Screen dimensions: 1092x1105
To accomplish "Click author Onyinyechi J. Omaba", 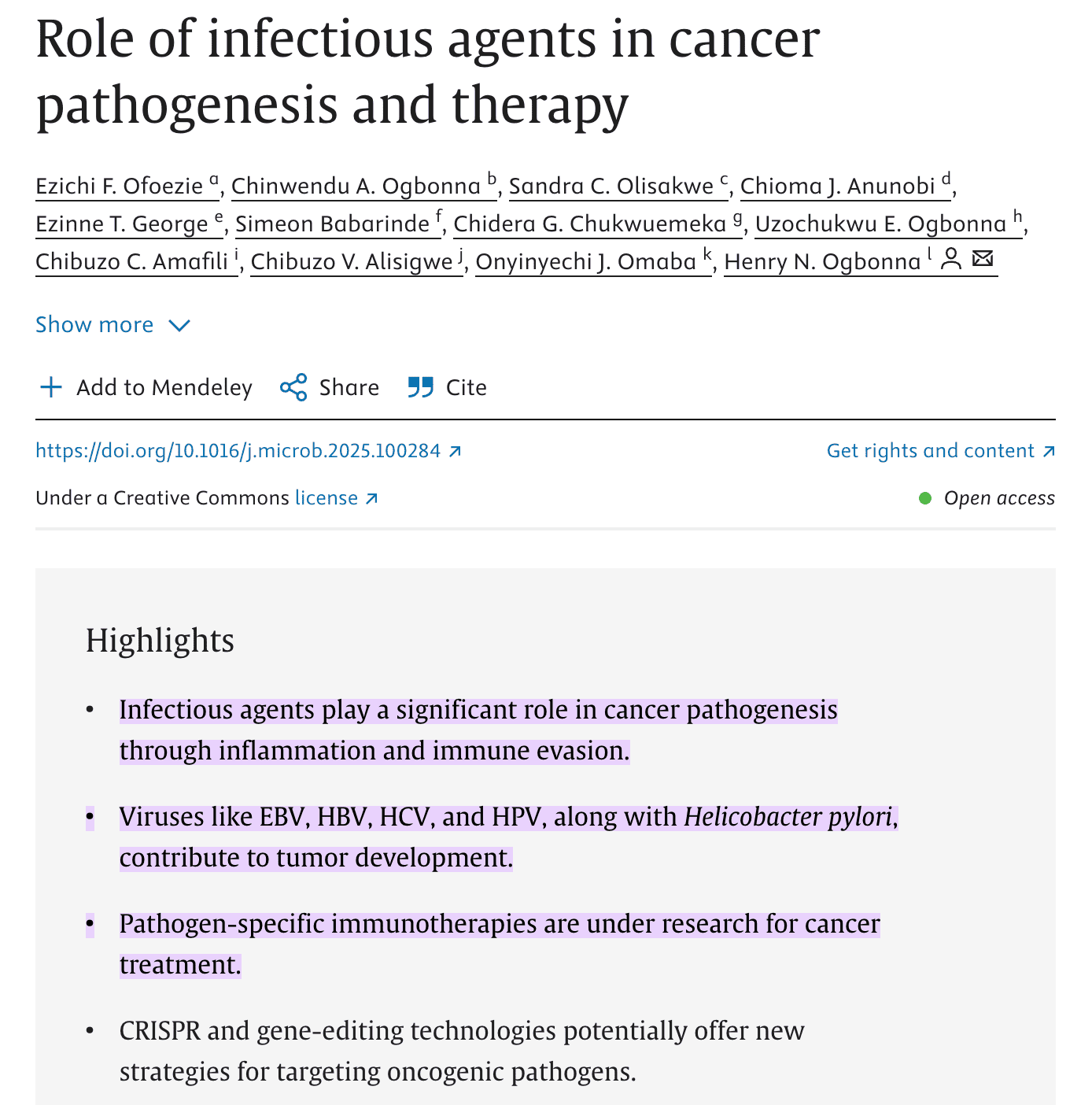I will (586, 262).
